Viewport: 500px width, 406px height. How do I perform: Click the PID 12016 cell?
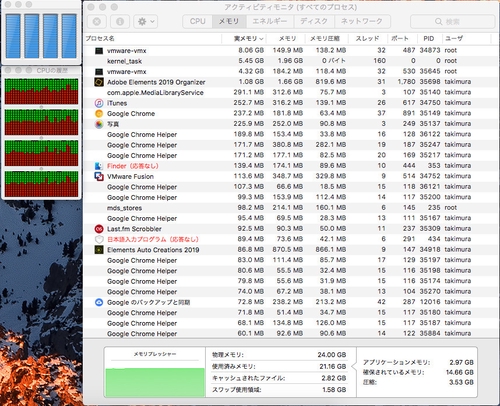click(430, 302)
